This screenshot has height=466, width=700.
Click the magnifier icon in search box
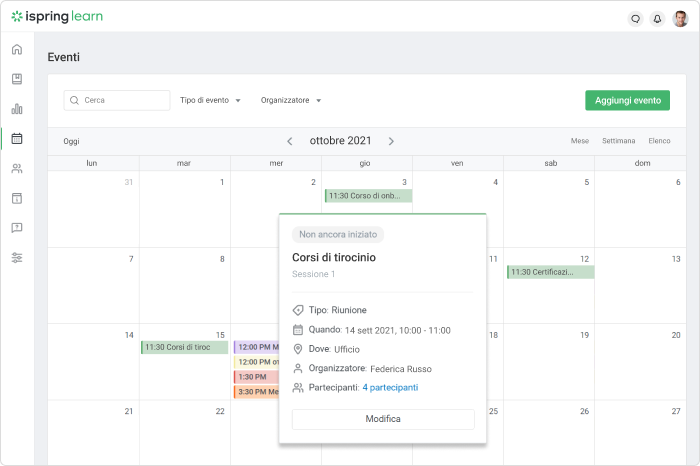pyautogui.click(x=75, y=100)
